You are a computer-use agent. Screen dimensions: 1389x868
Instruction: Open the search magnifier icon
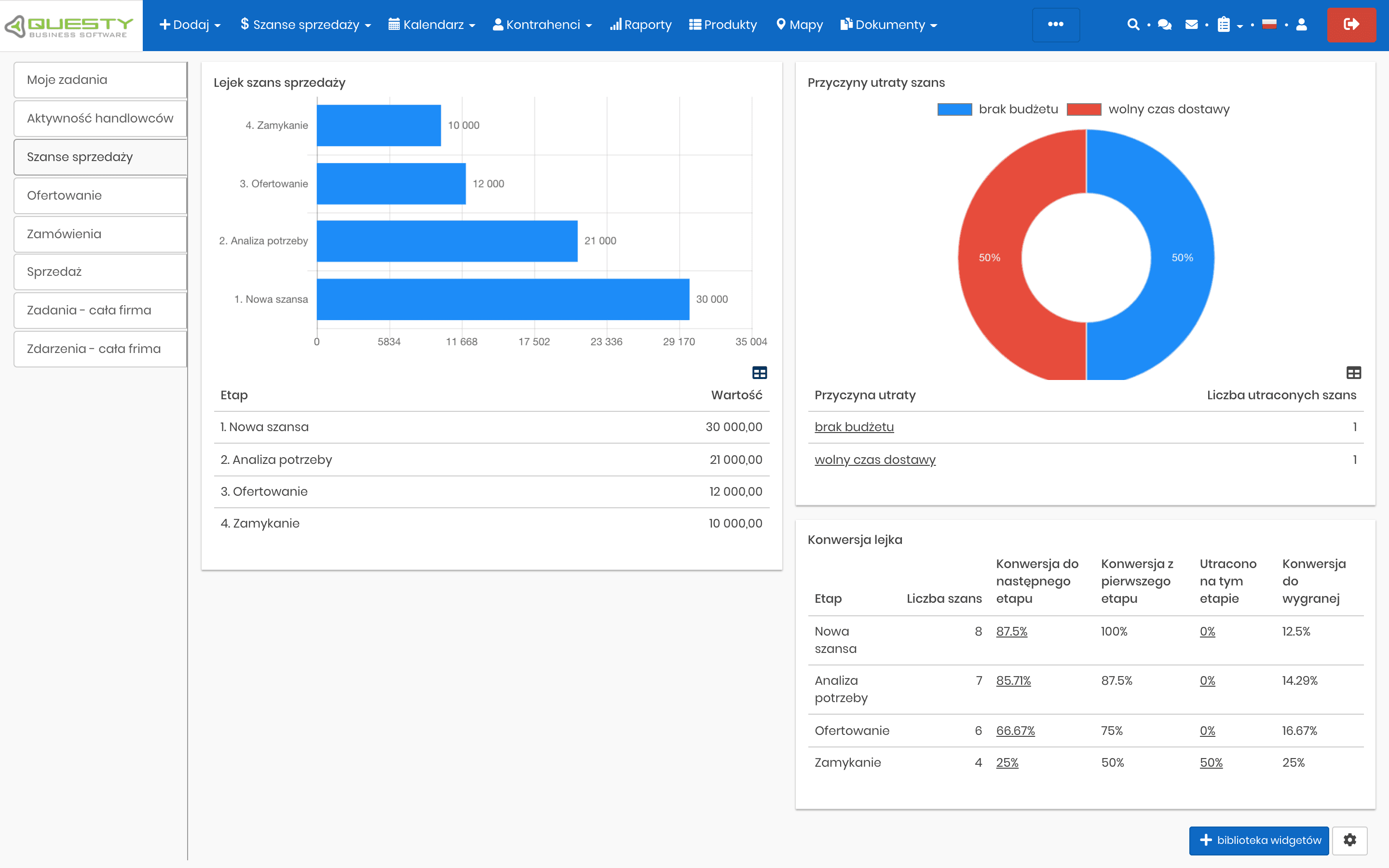1132,25
